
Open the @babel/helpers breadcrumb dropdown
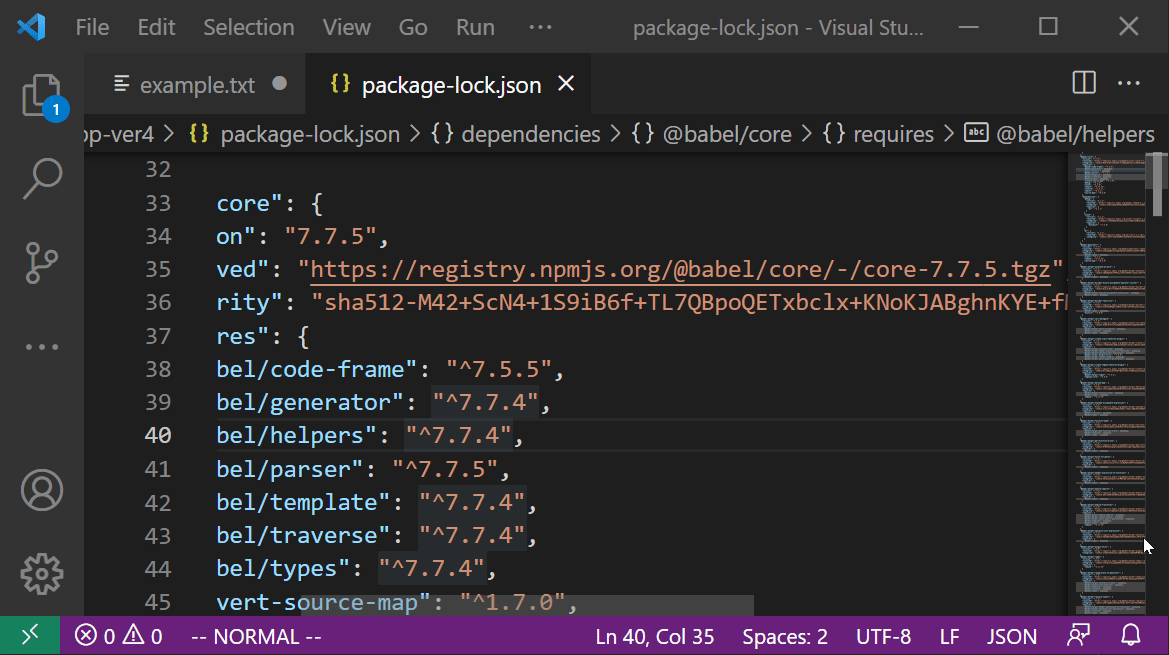tap(1059, 134)
